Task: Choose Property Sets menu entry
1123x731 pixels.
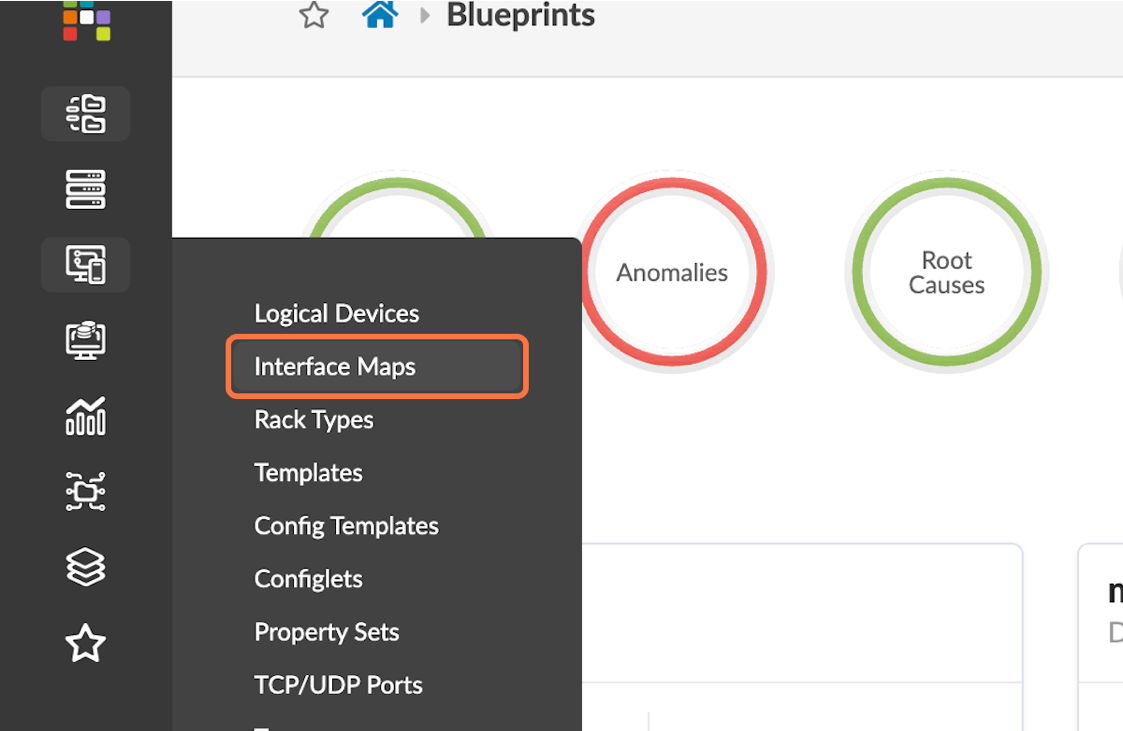Action: coord(326,632)
